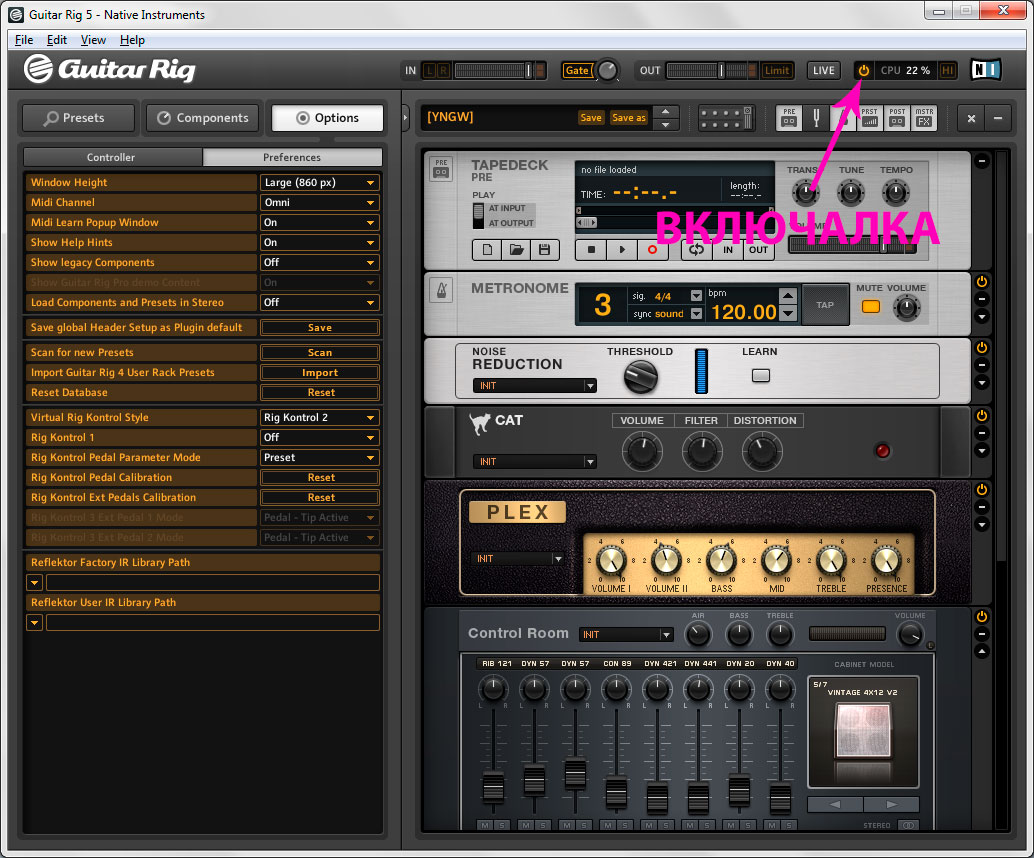Set Tapedeck loop IN point
This screenshot has height=858, width=1034.
pyautogui.click(x=727, y=250)
